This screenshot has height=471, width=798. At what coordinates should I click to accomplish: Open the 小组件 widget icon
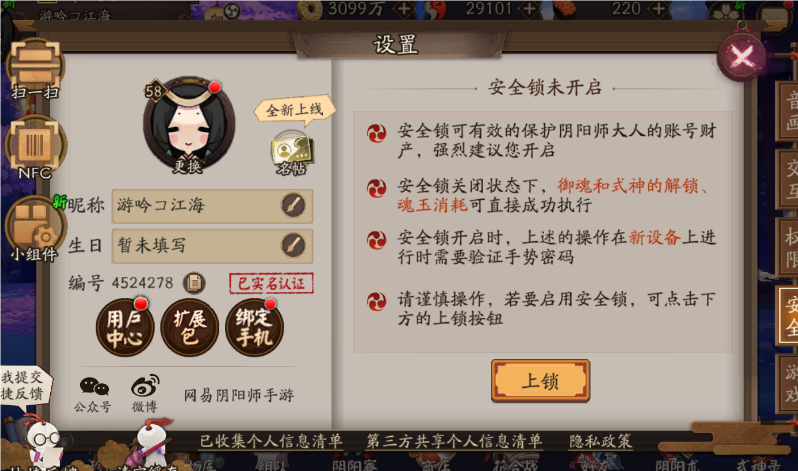point(35,229)
